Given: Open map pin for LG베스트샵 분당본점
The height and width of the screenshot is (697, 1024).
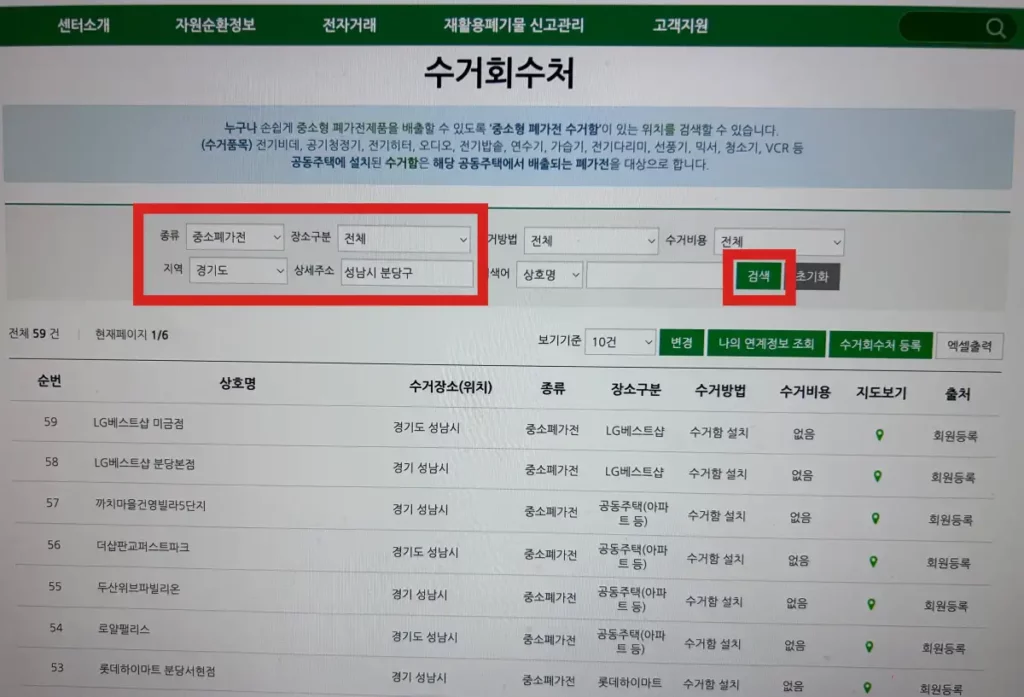Looking at the screenshot, I should pos(878,476).
